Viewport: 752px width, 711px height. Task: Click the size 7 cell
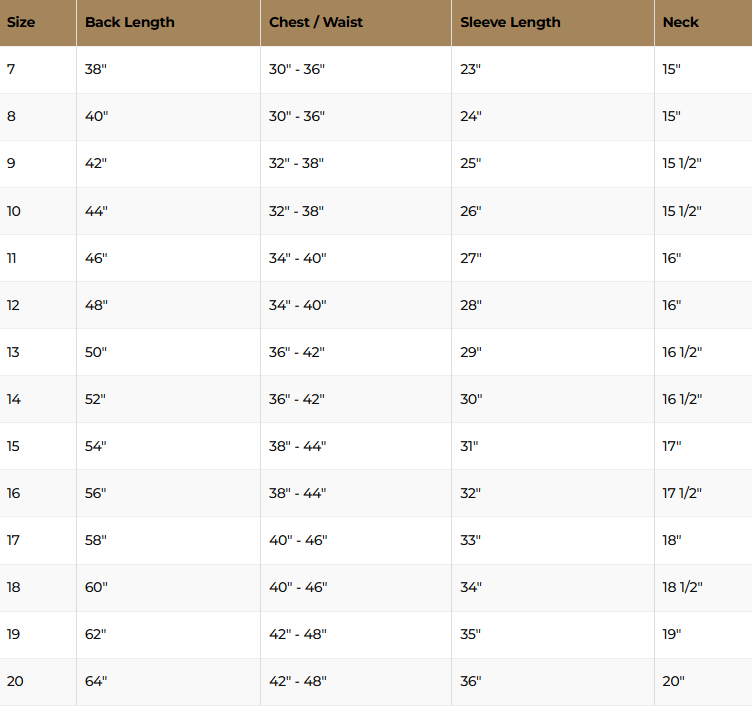click(38, 70)
